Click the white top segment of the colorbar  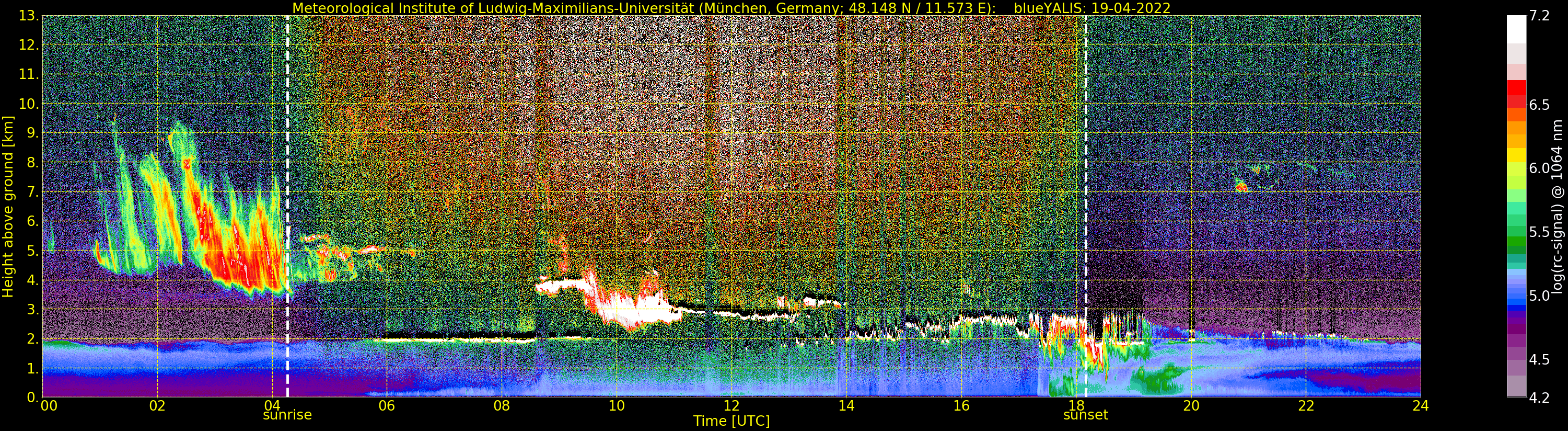click(x=1516, y=29)
